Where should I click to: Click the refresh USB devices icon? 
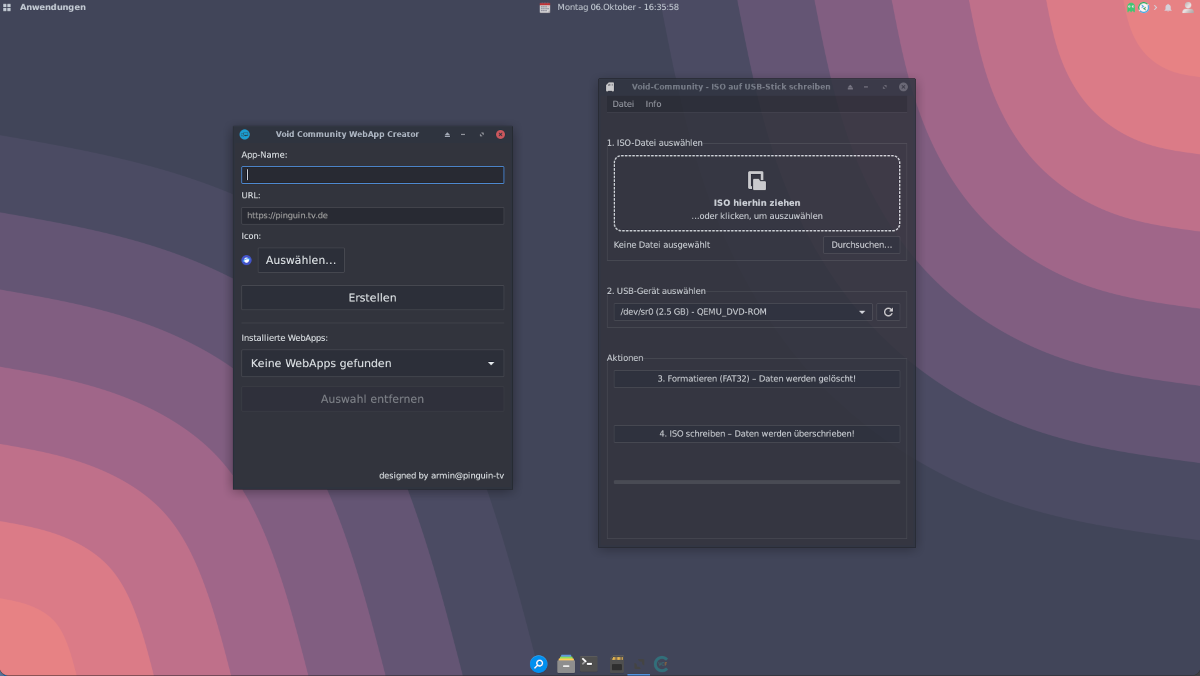point(888,312)
